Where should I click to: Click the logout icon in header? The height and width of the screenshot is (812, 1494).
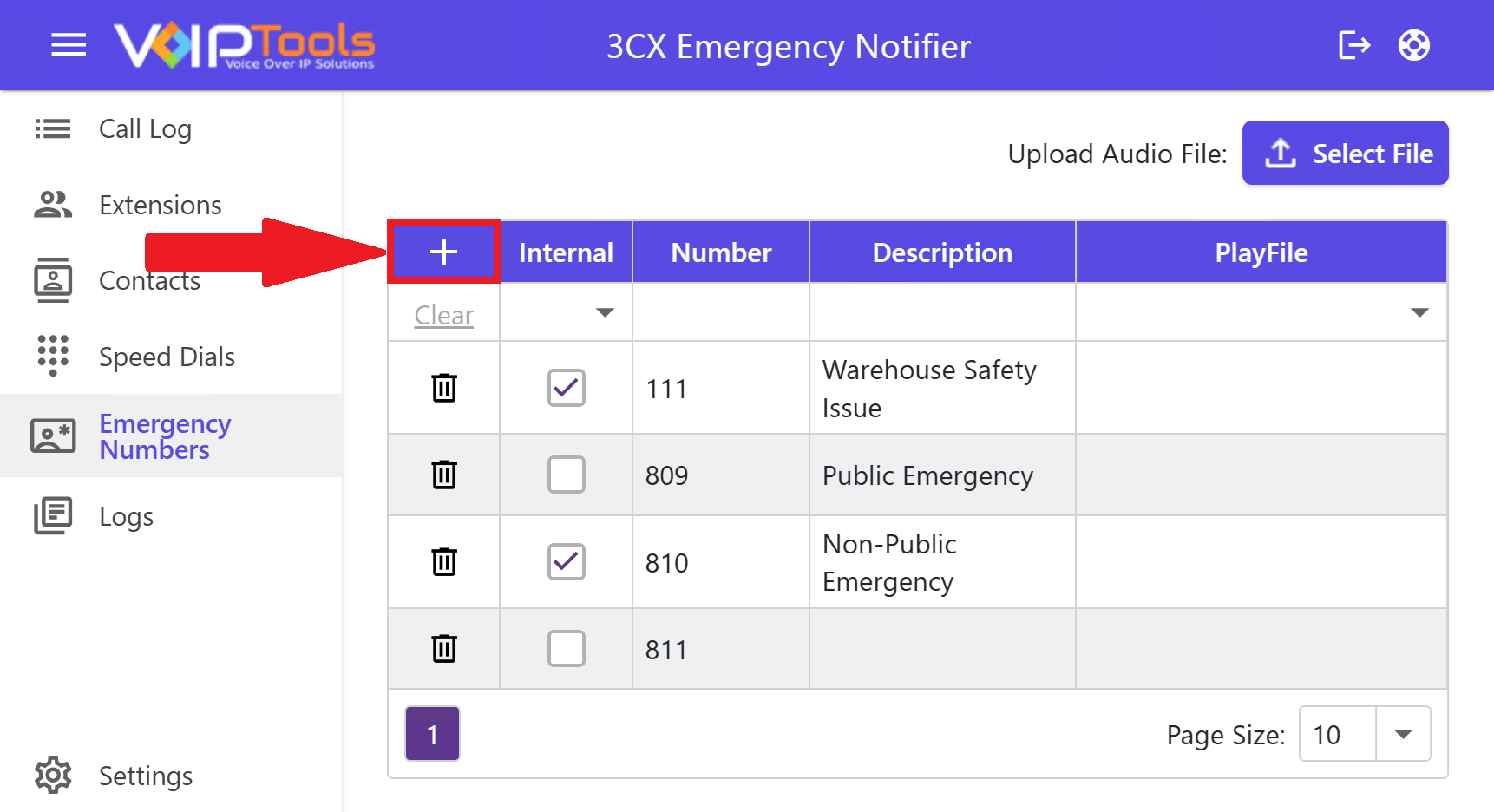1353,45
